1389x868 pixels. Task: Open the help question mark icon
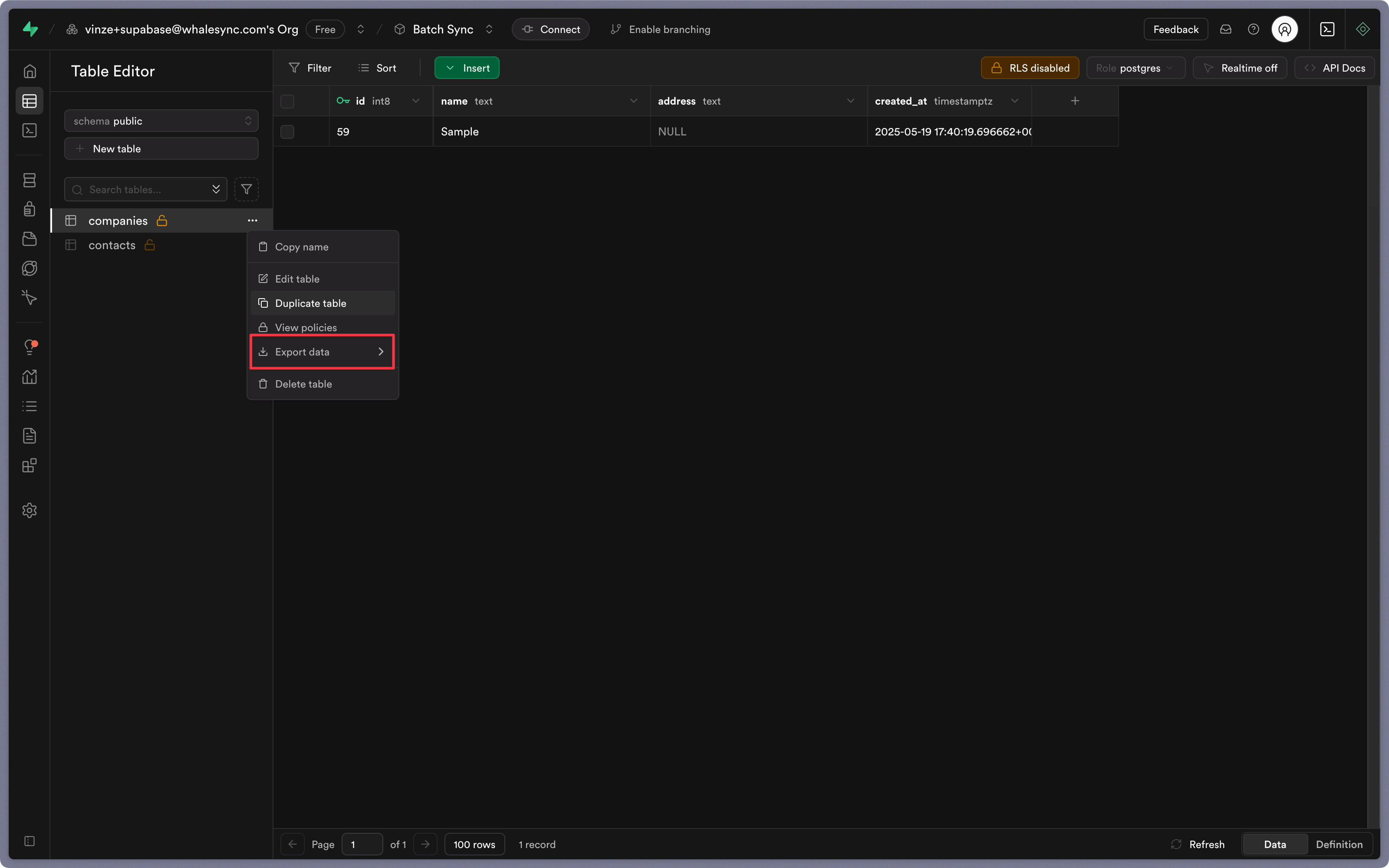coord(1254,29)
